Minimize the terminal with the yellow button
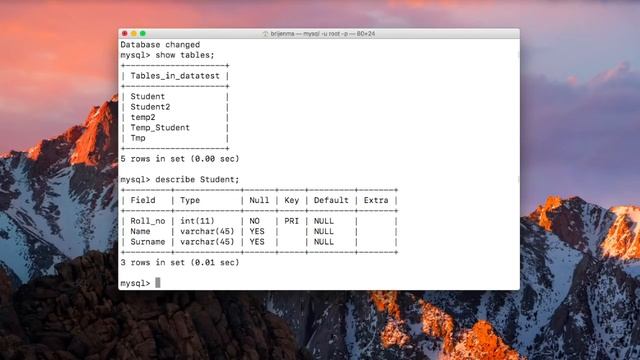This screenshot has width=640, height=360. 133,33
